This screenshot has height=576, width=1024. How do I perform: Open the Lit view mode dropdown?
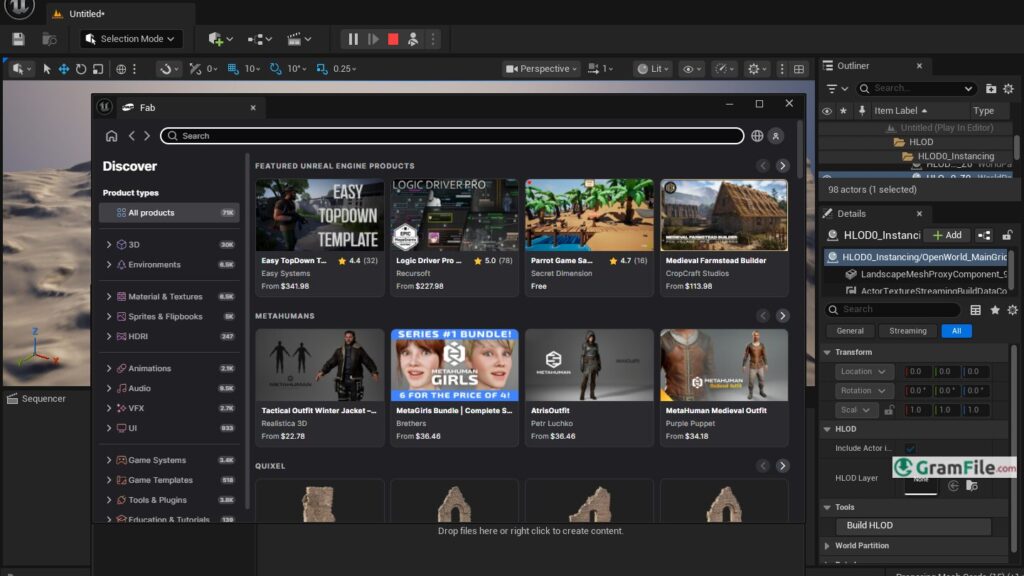coord(652,69)
